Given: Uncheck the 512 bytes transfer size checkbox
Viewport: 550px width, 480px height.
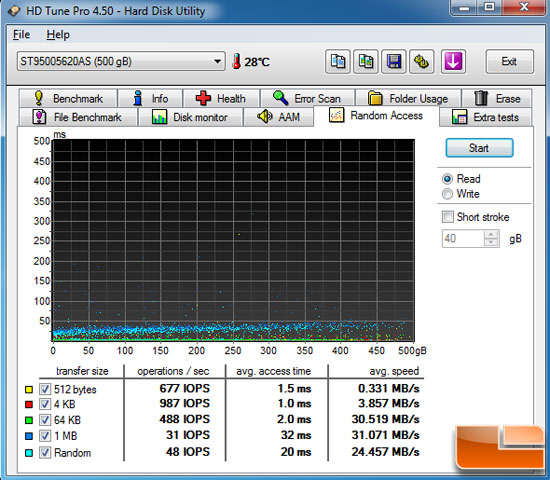Looking at the screenshot, I should point(45,389).
